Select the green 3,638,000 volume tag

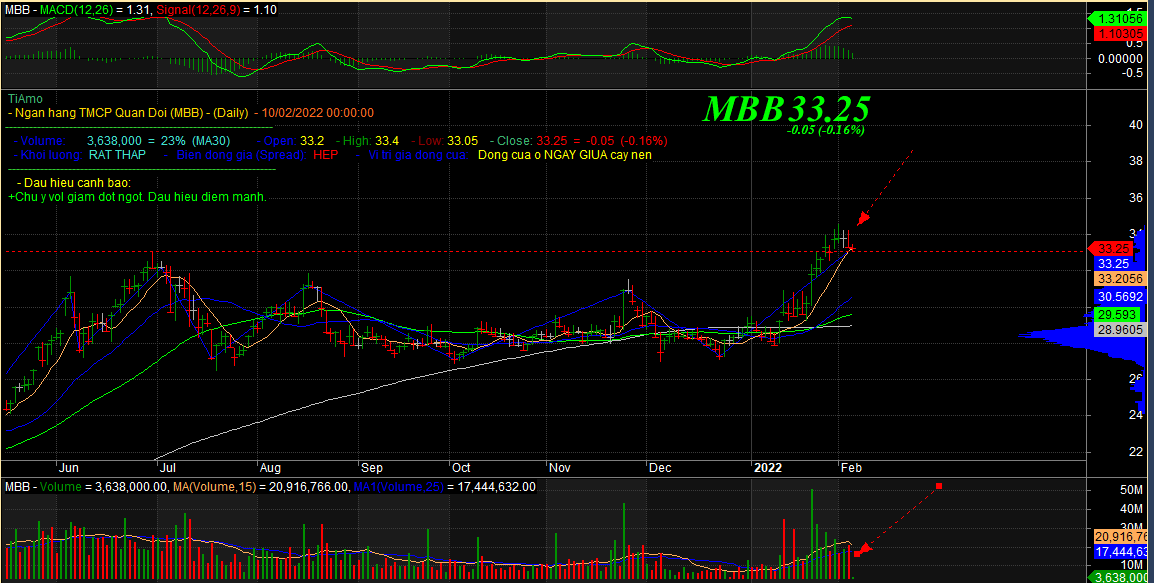coord(1117,577)
